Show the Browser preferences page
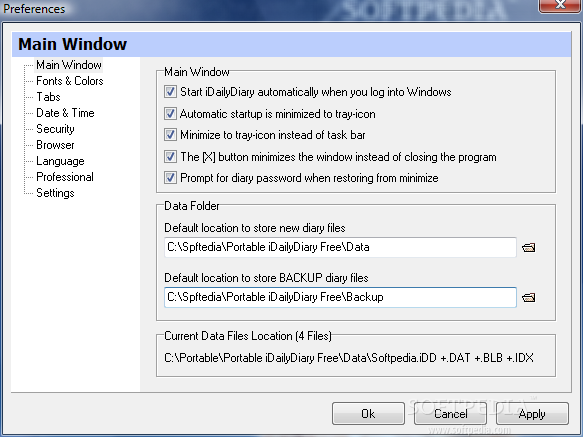The height and width of the screenshot is (437, 583). [x=55, y=145]
